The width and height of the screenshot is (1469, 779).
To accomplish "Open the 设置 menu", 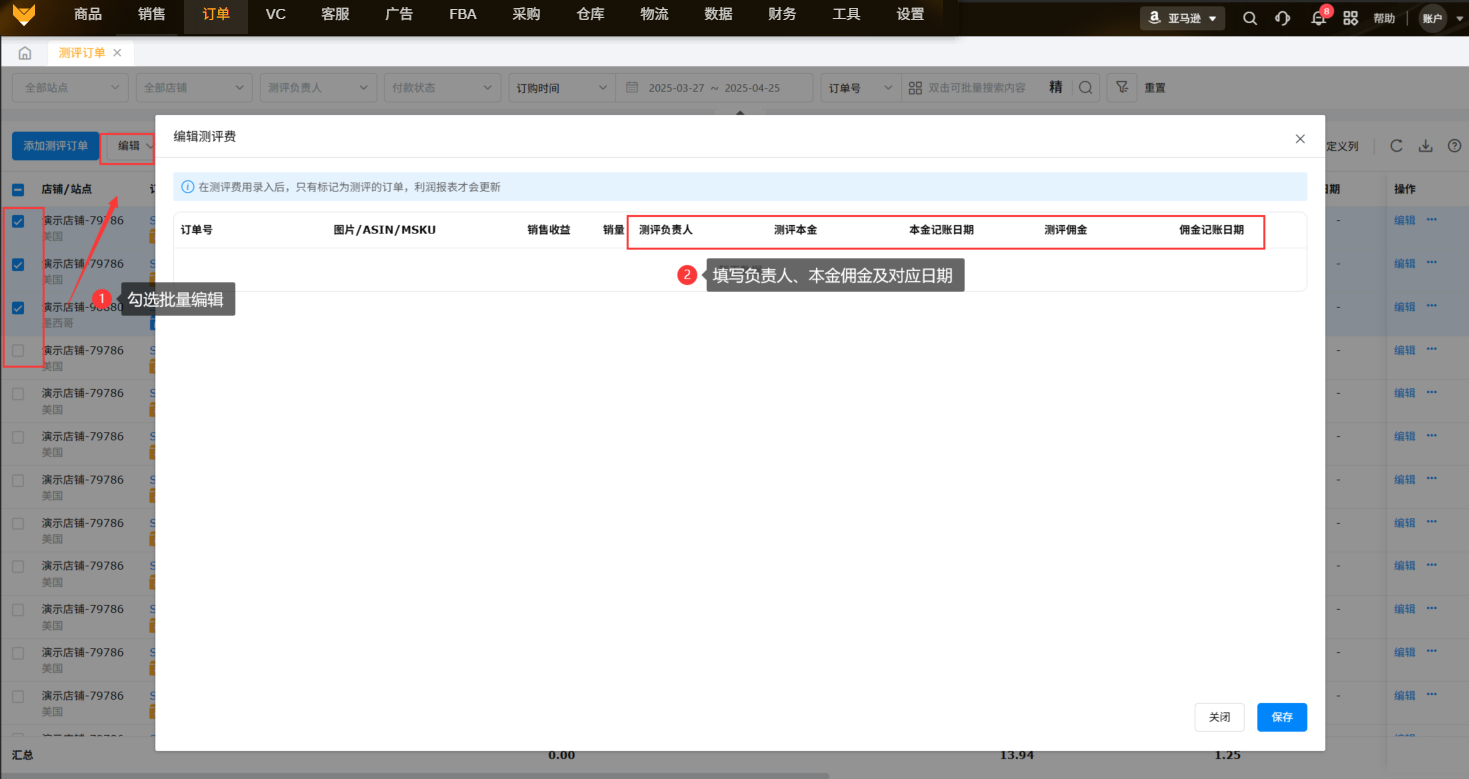I will click(x=910, y=14).
